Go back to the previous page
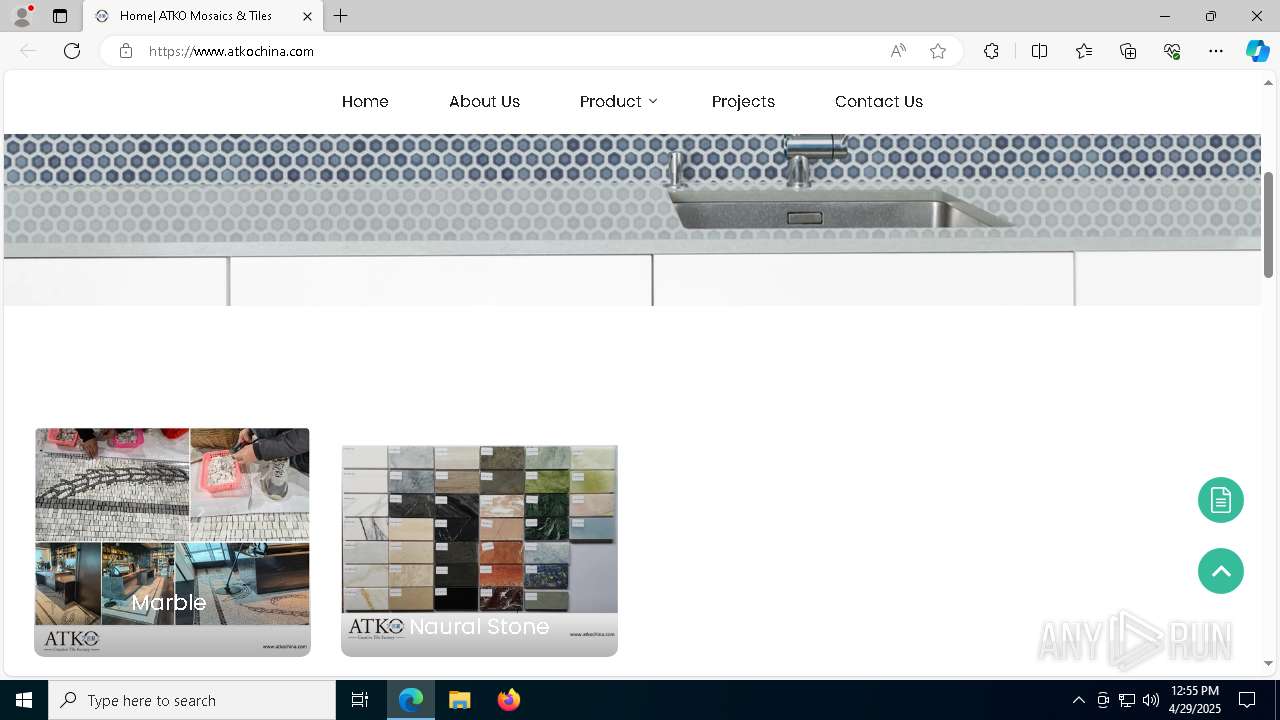The image size is (1280, 720). tap(28, 51)
